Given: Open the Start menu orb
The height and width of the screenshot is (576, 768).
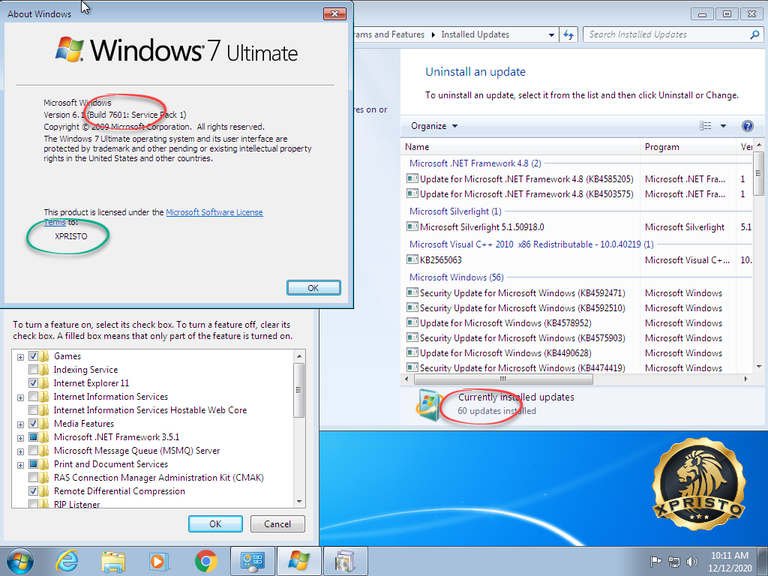Looking at the screenshot, I should [20, 561].
